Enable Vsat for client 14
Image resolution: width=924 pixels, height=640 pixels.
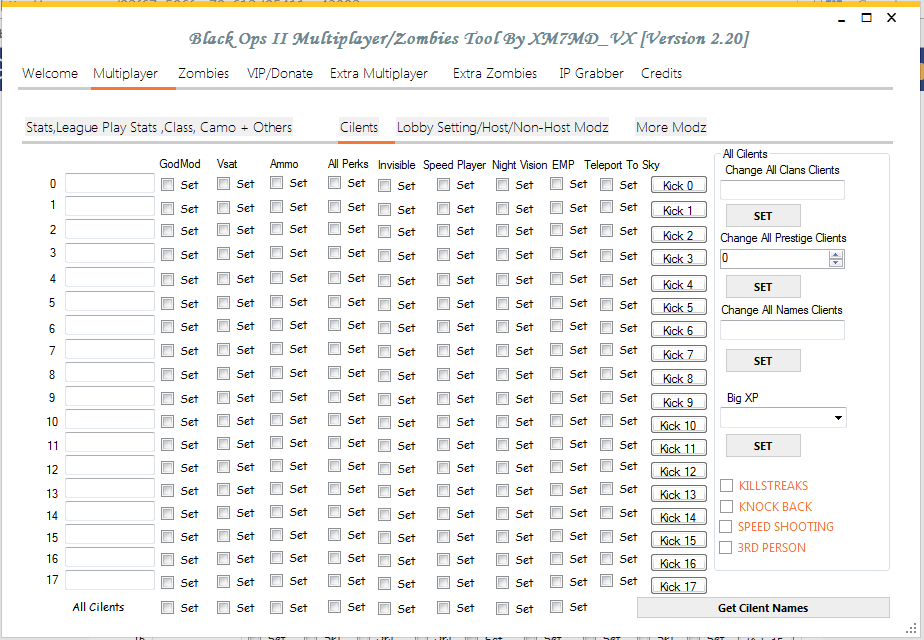point(223,513)
